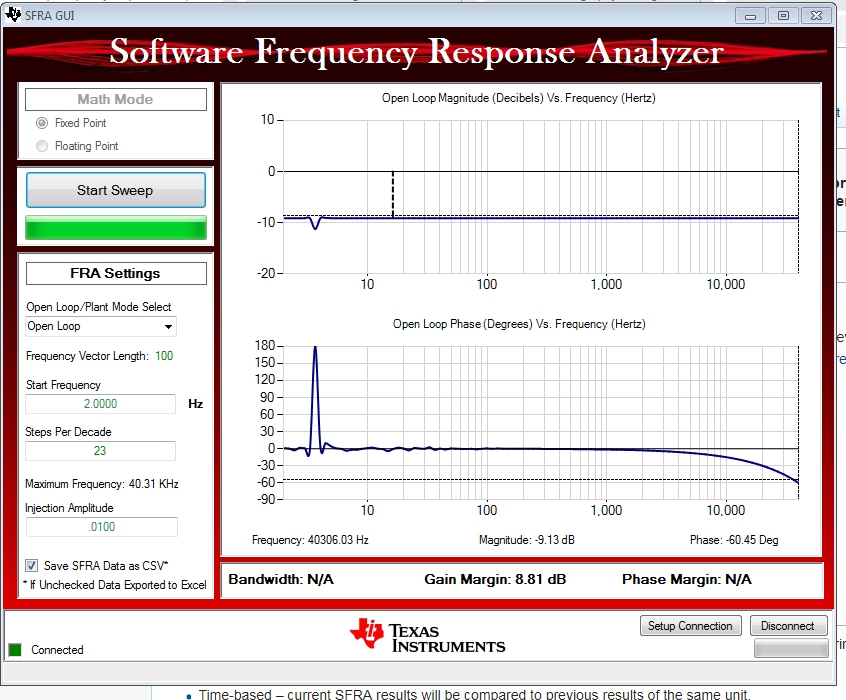Click the Start Frequency input field
Image resolution: width=846 pixels, height=700 pixels.
tap(100, 404)
